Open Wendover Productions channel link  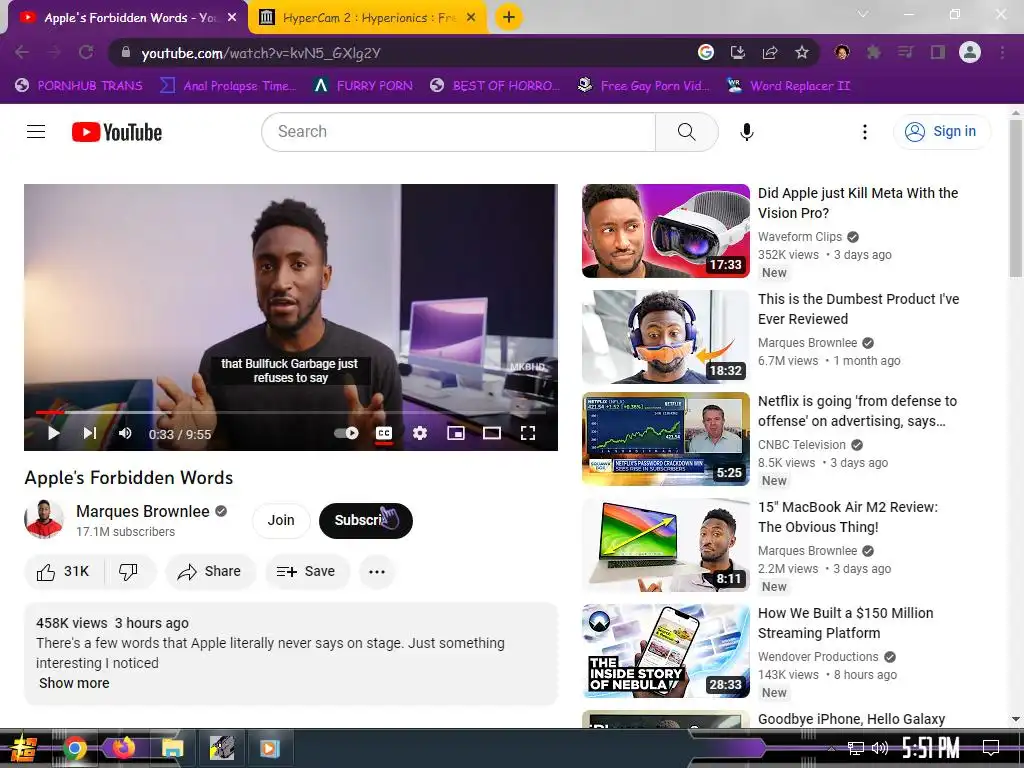click(818, 657)
